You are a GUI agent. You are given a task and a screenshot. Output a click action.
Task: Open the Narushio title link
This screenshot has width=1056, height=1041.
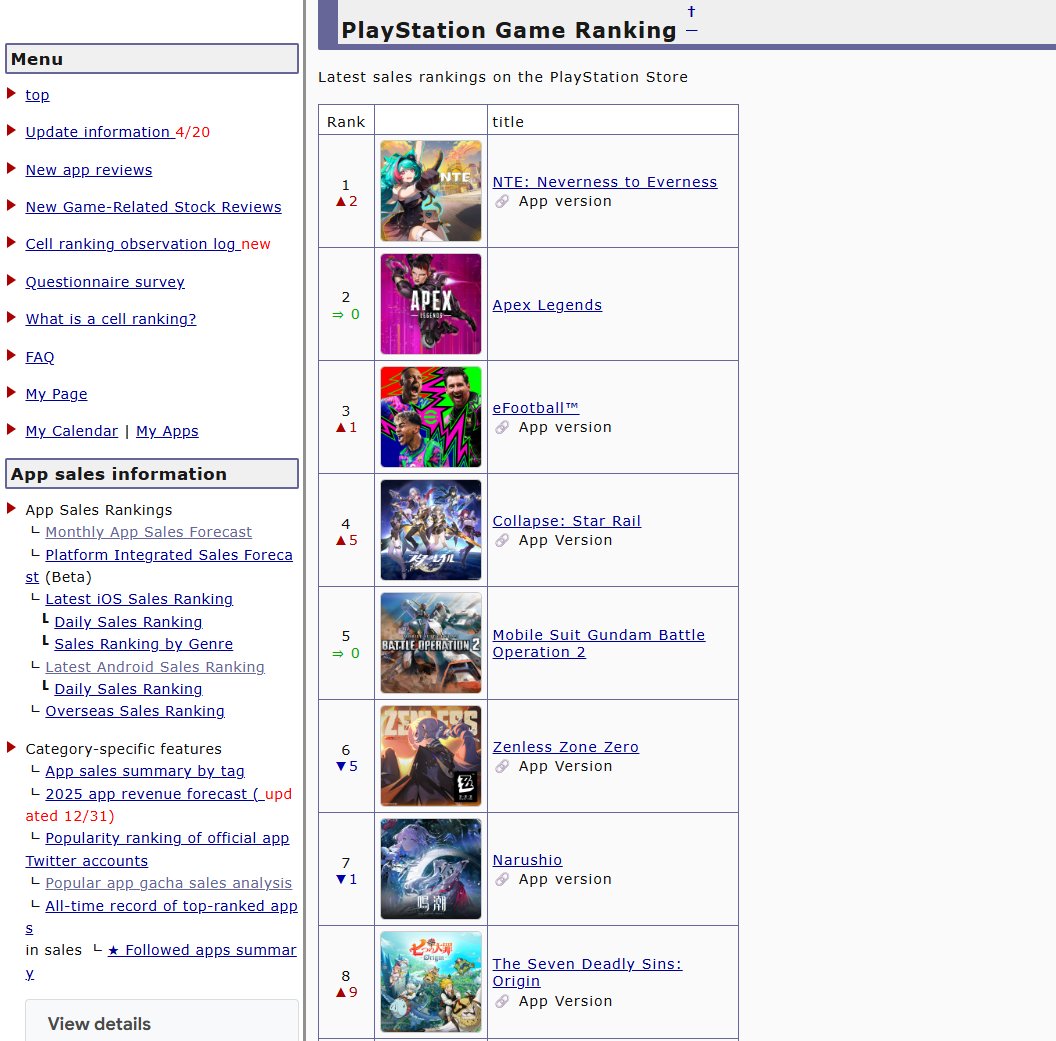527,861
